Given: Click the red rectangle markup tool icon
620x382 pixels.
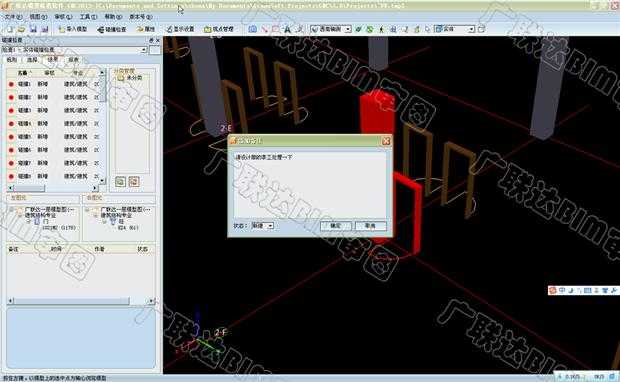Looking at the screenshot, I should (x=276, y=29).
